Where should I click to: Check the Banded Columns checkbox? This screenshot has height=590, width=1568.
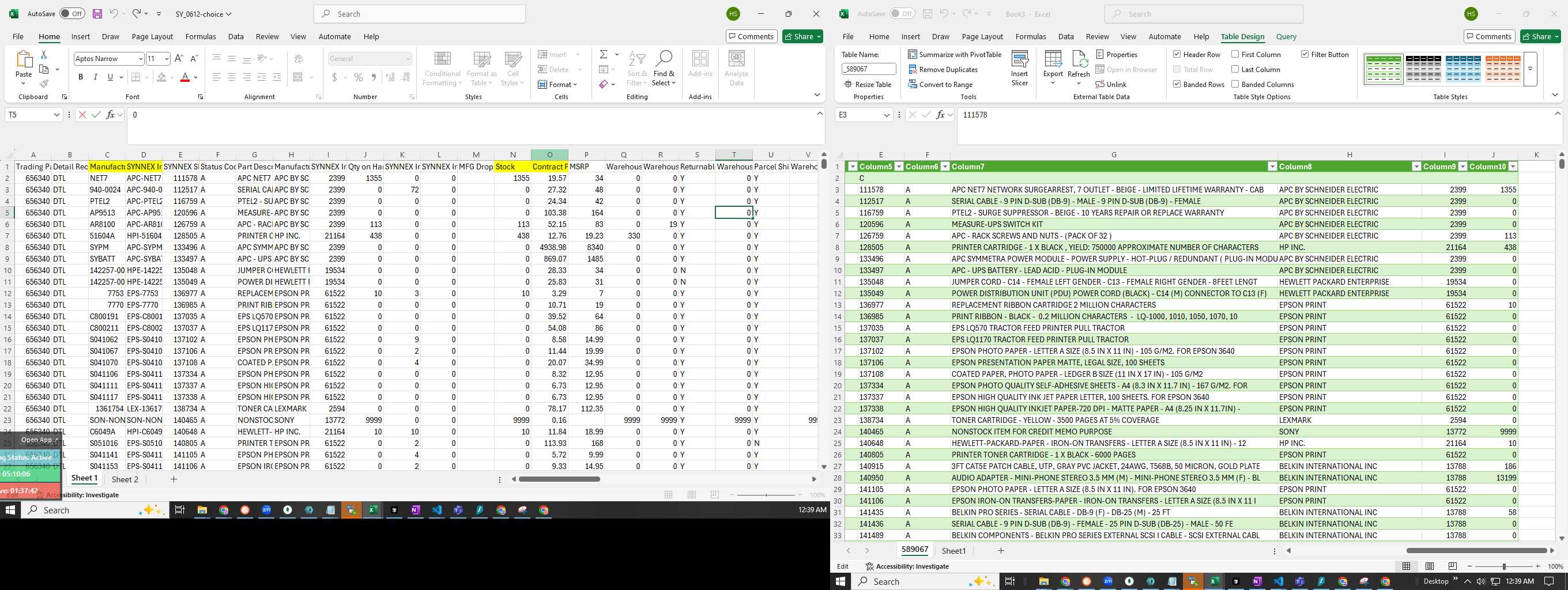click(x=1235, y=85)
